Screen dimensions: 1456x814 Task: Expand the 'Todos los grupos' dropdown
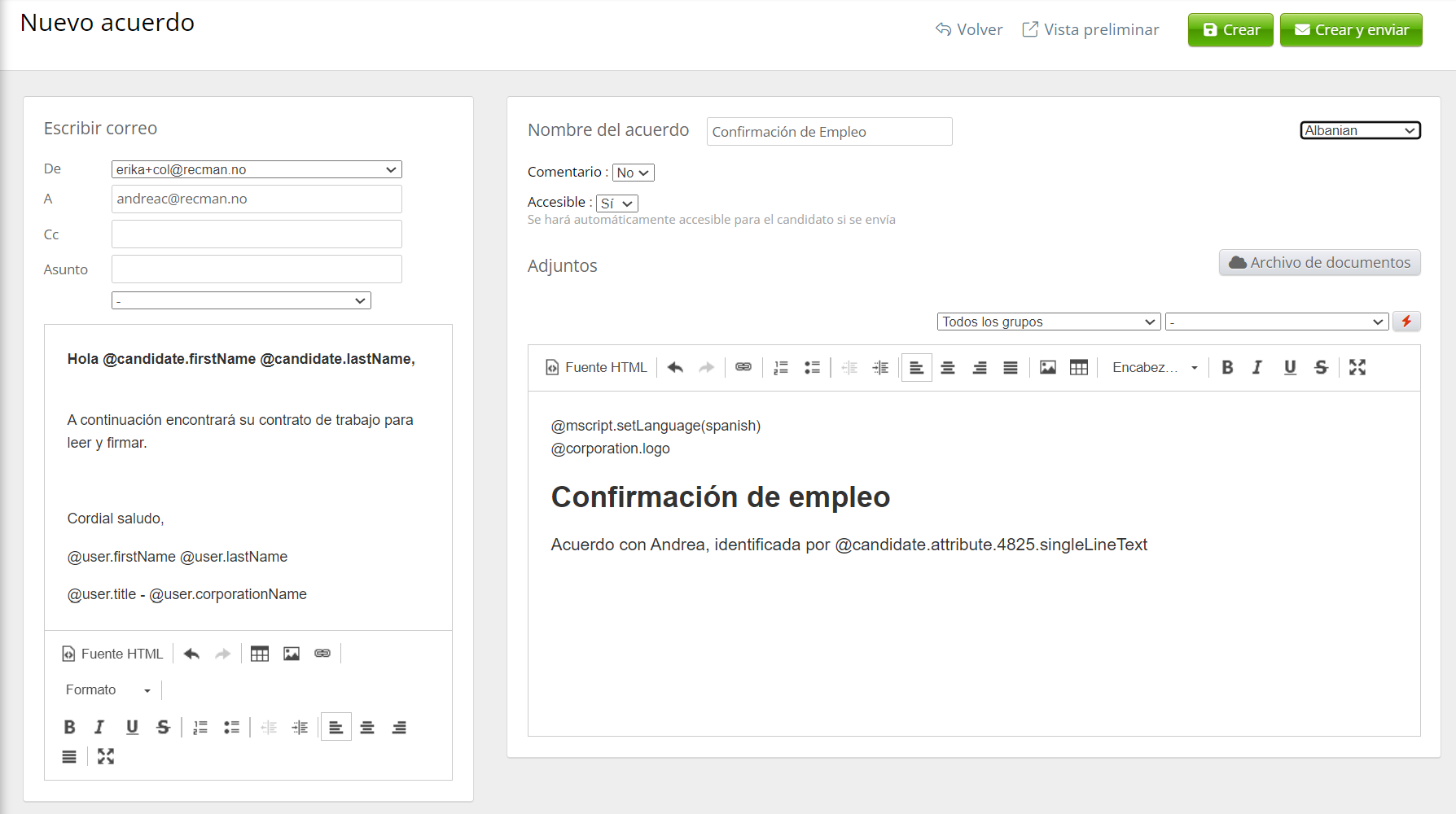coord(1049,322)
